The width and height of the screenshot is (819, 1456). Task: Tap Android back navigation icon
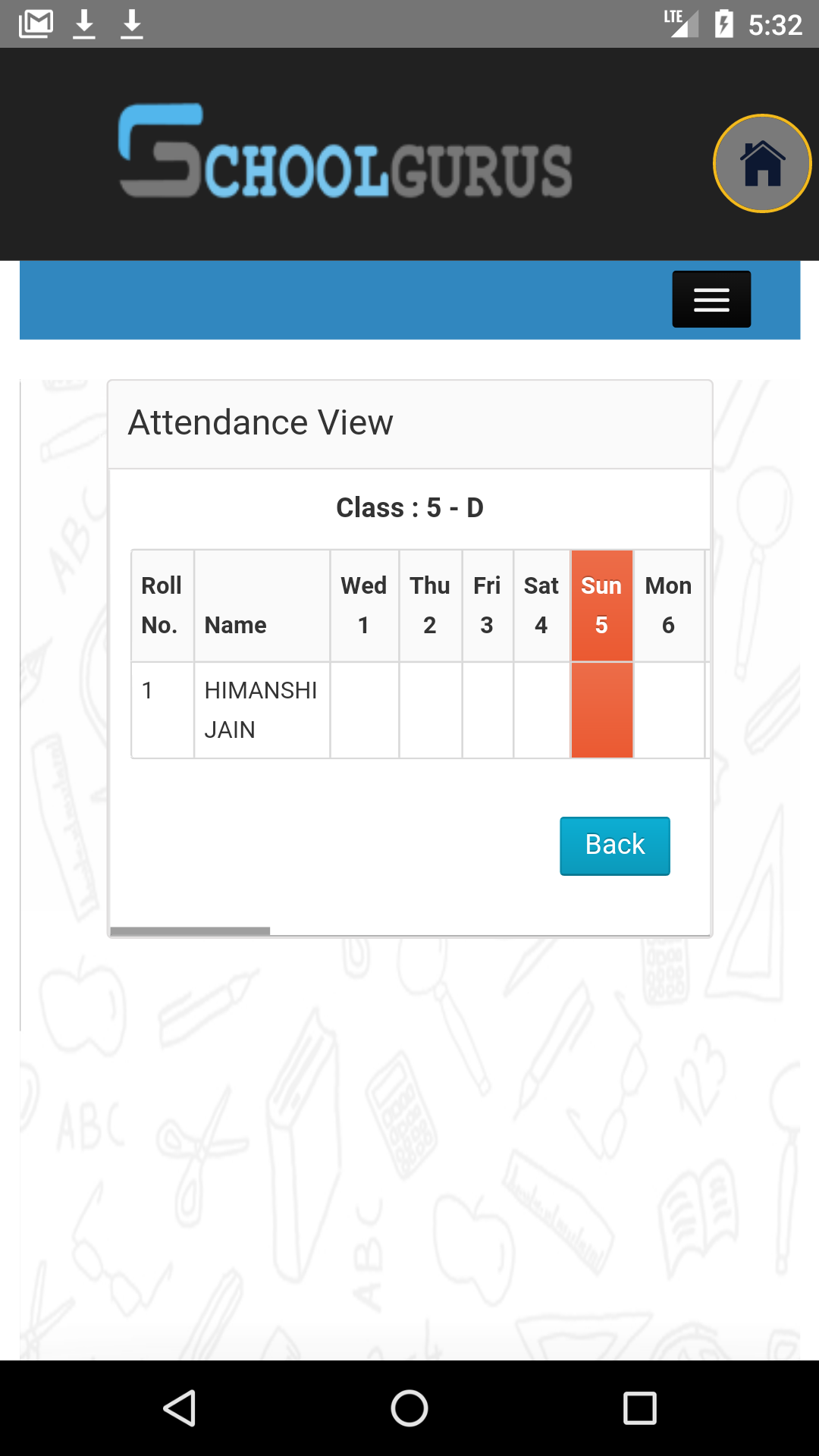point(180,1408)
